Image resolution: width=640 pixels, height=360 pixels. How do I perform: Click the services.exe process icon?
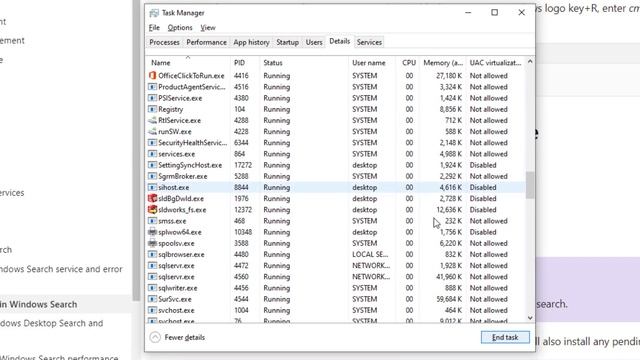pyautogui.click(x=152, y=154)
